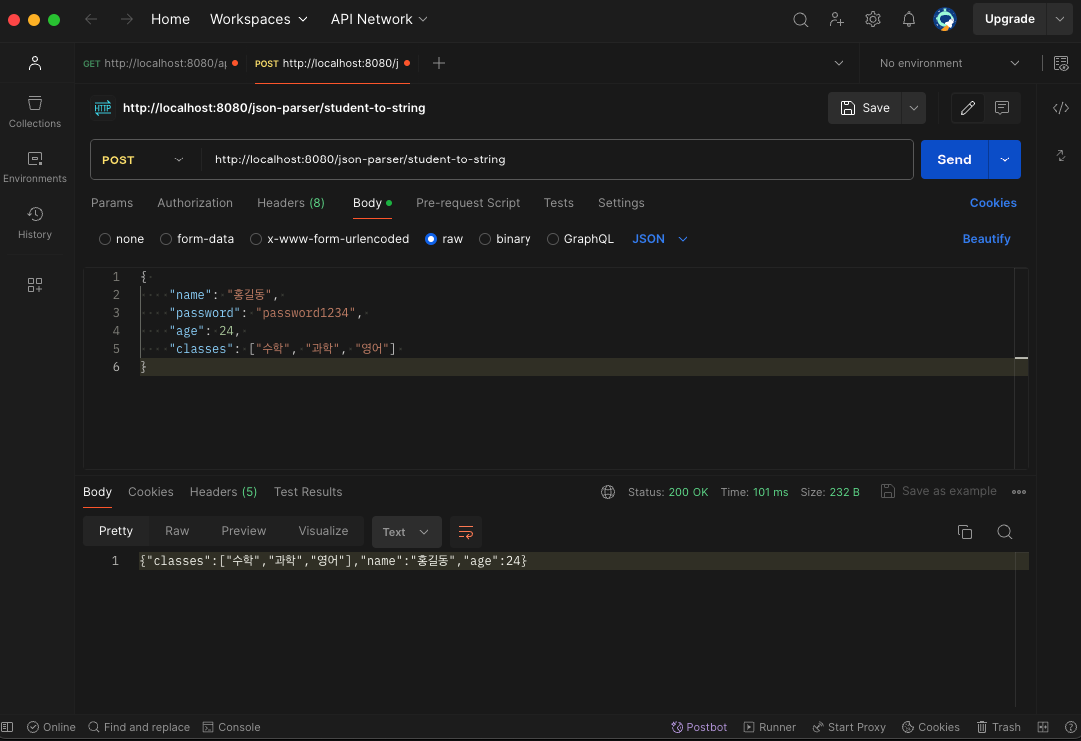This screenshot has width=1081, height=741.
Task: Toggle line wrap in response
Action: coord(466,532)
